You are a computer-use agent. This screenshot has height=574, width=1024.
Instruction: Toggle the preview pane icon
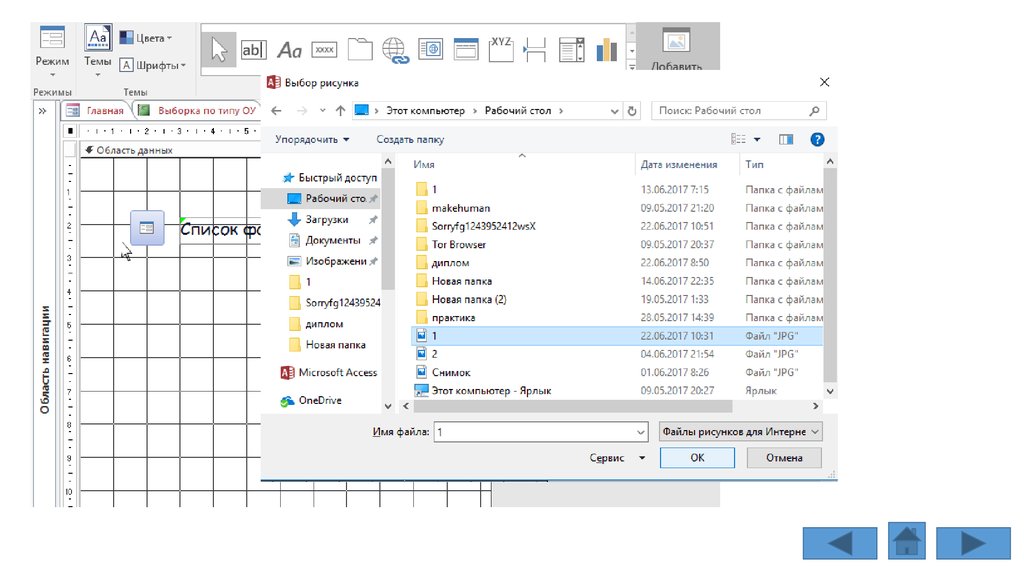coord(786,140)
